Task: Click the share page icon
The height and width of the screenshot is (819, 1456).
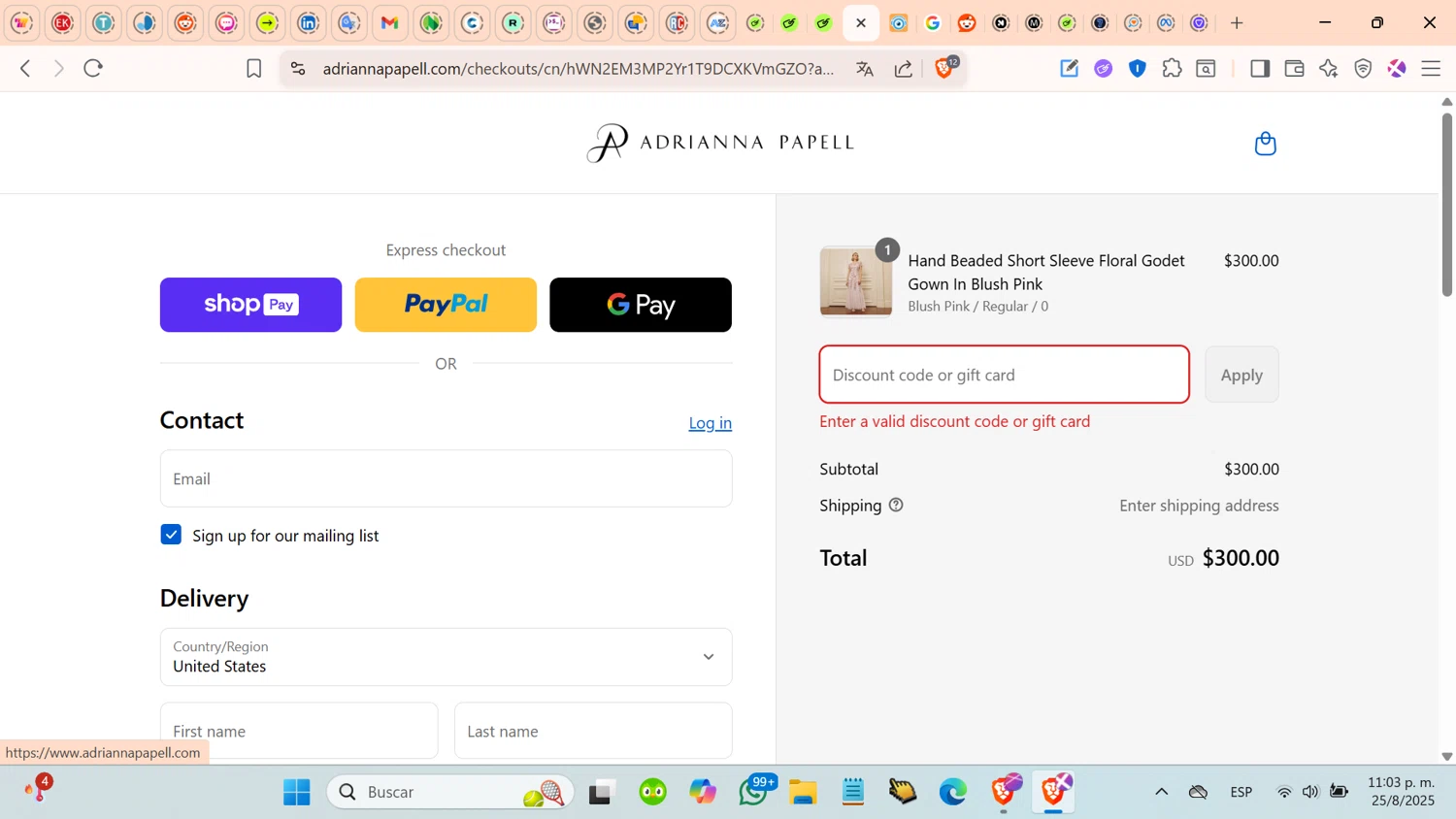Action: [903, 68]
